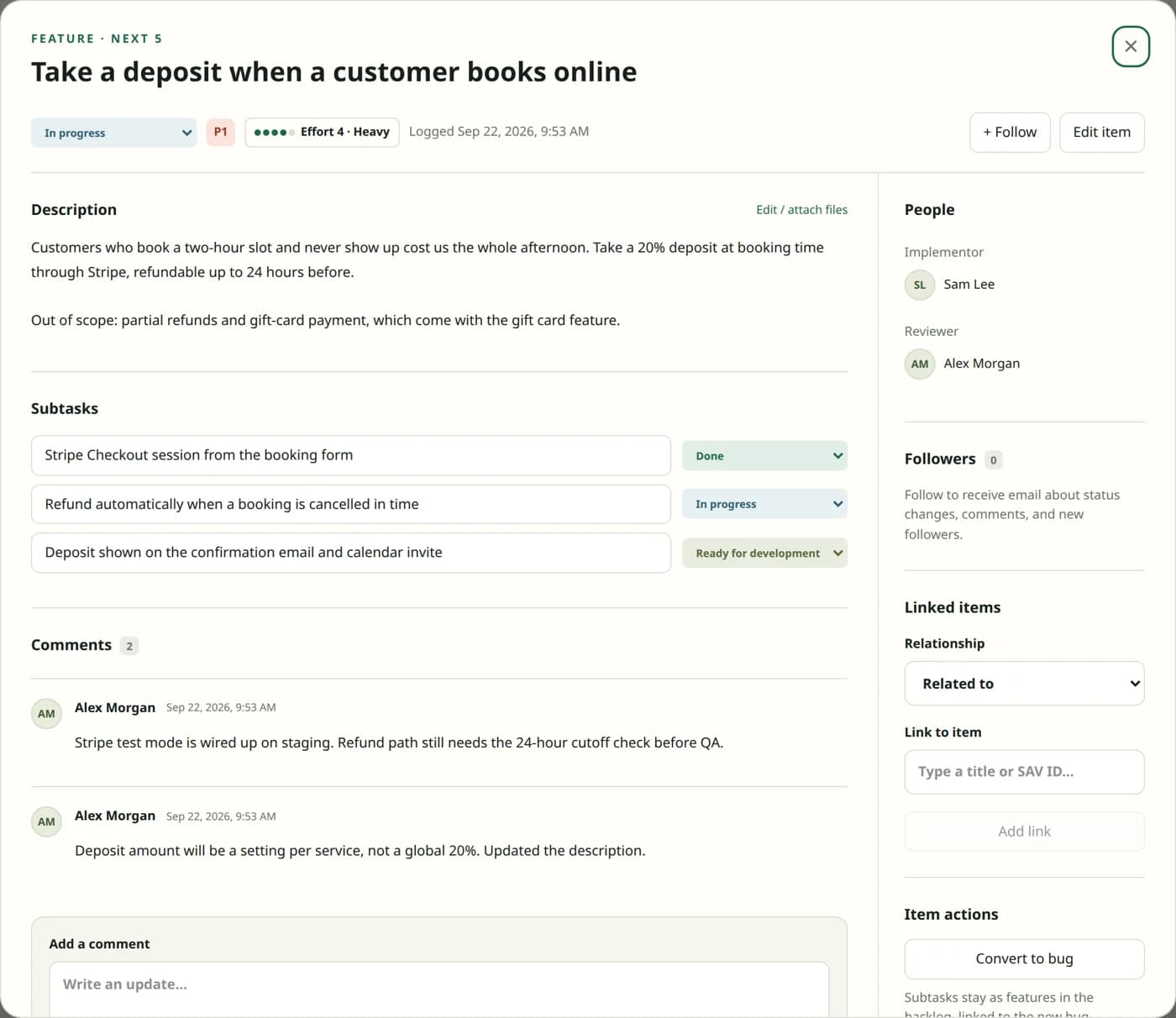The height and width of the screenshot is (1018, 1176).
Task: Click the reviewer name Alex Morgan in People
Action: [x=981, y=364]
